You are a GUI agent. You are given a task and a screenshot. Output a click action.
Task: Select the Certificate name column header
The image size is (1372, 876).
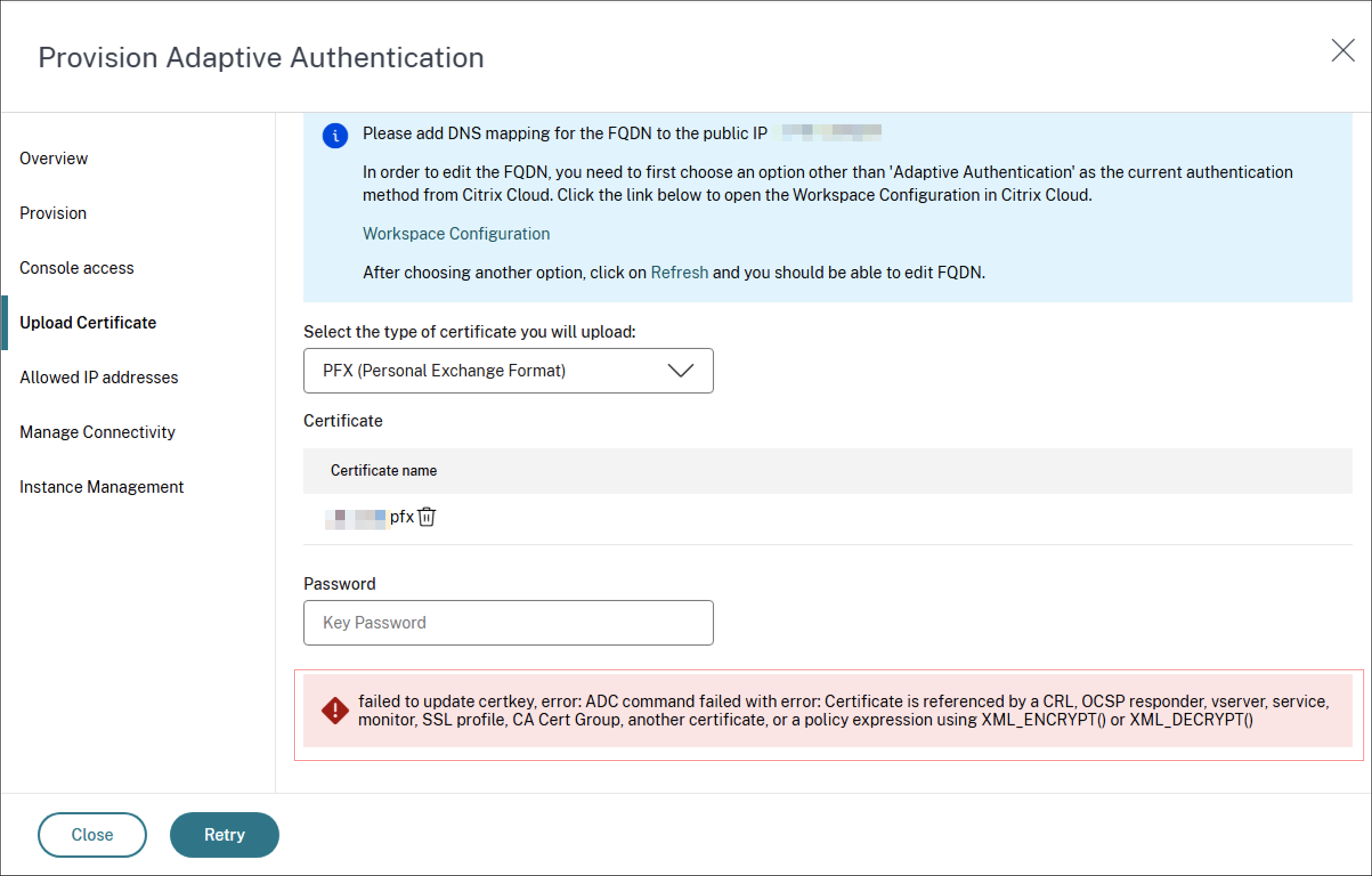[x=383, y=471]
